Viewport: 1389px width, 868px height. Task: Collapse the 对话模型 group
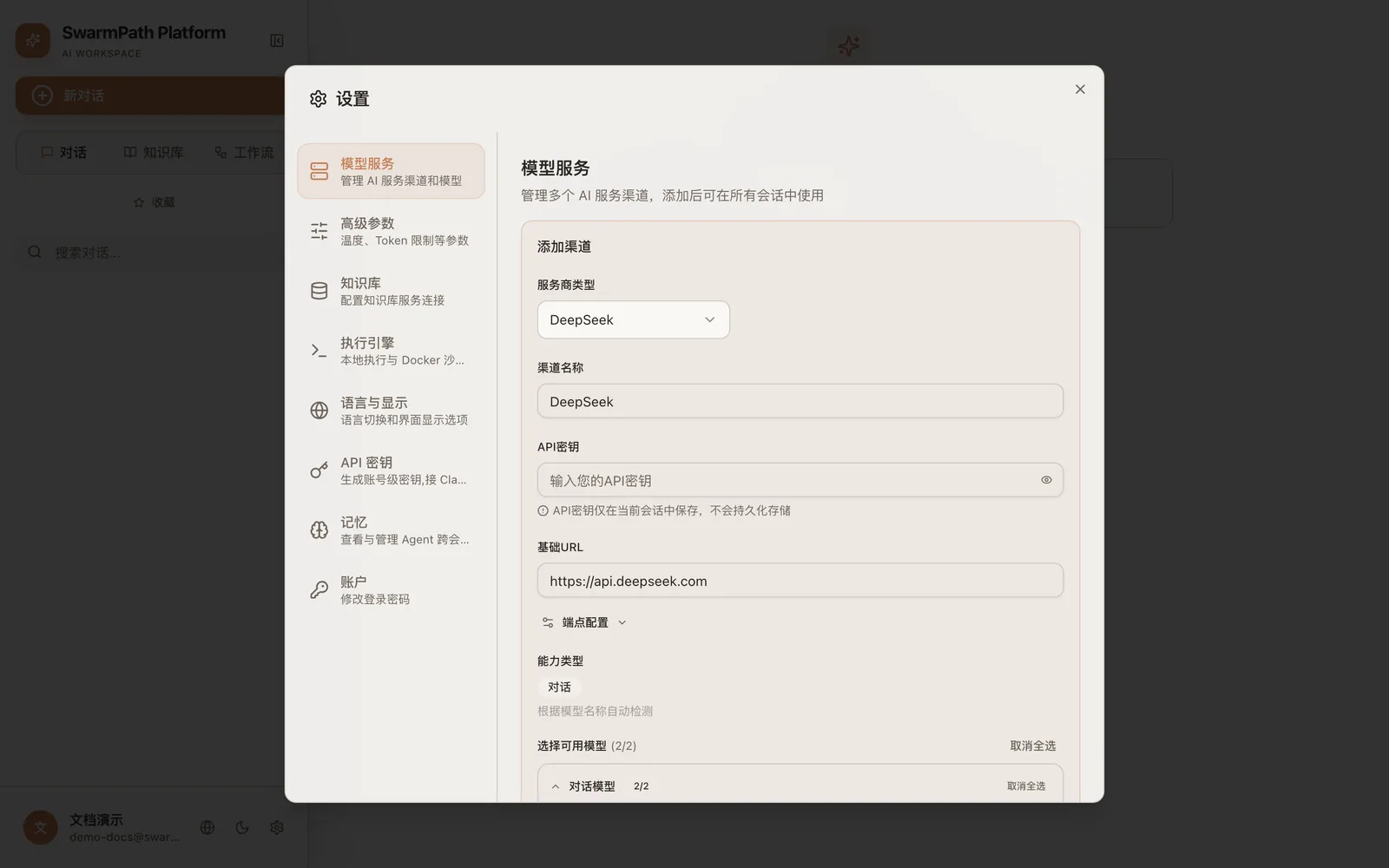[556, 786]
